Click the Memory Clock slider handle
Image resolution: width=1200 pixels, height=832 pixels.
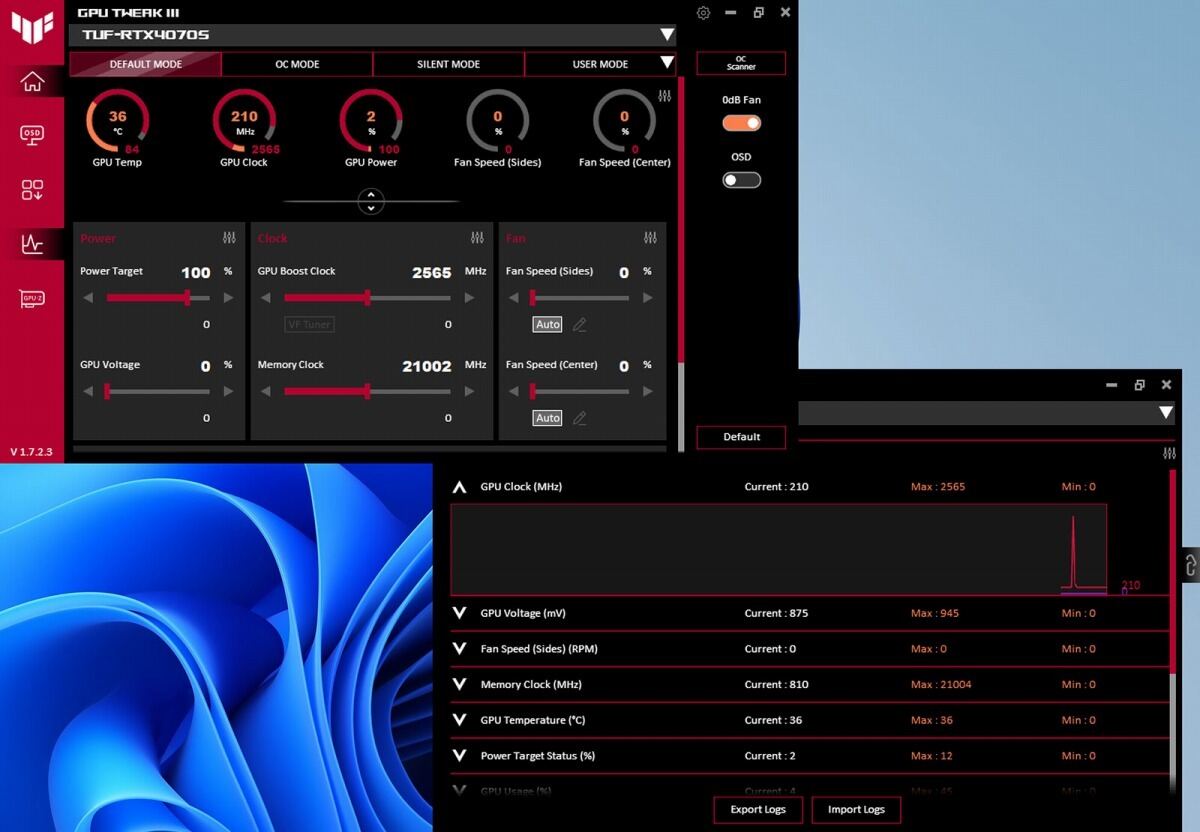pyautogui.click(x=367, y=391)
